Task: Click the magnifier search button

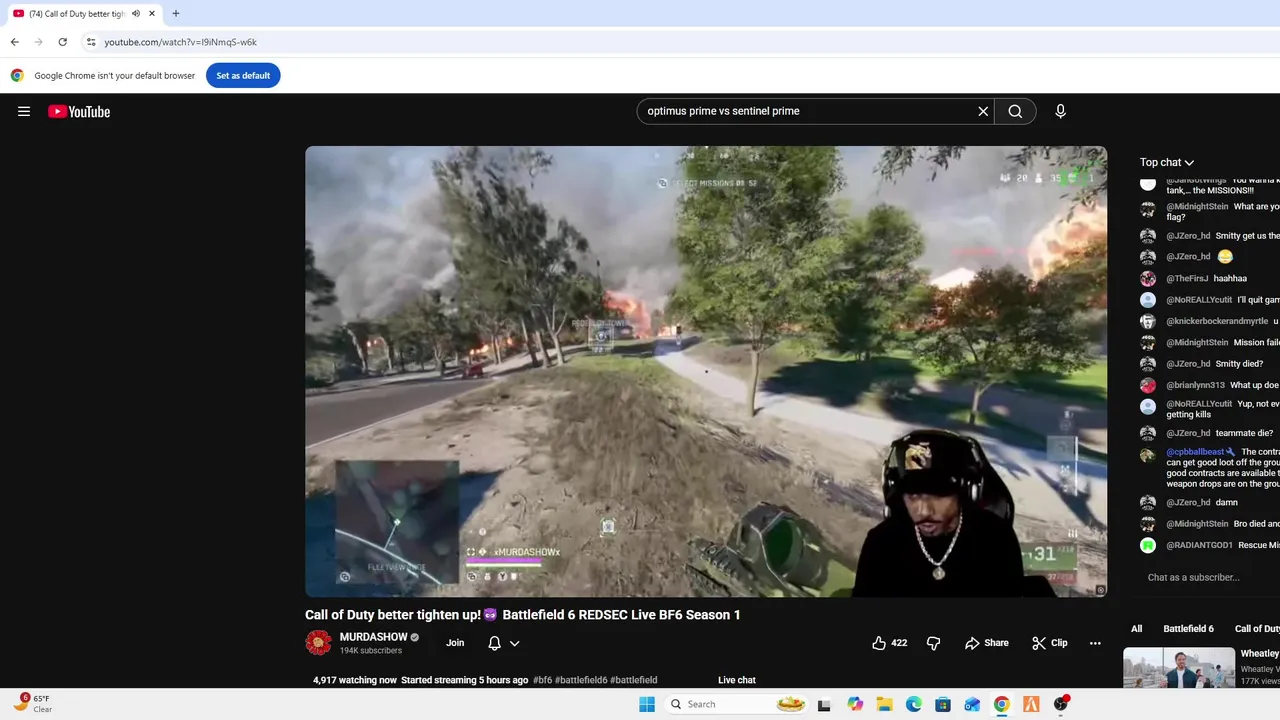Action: coord(1015,111)
